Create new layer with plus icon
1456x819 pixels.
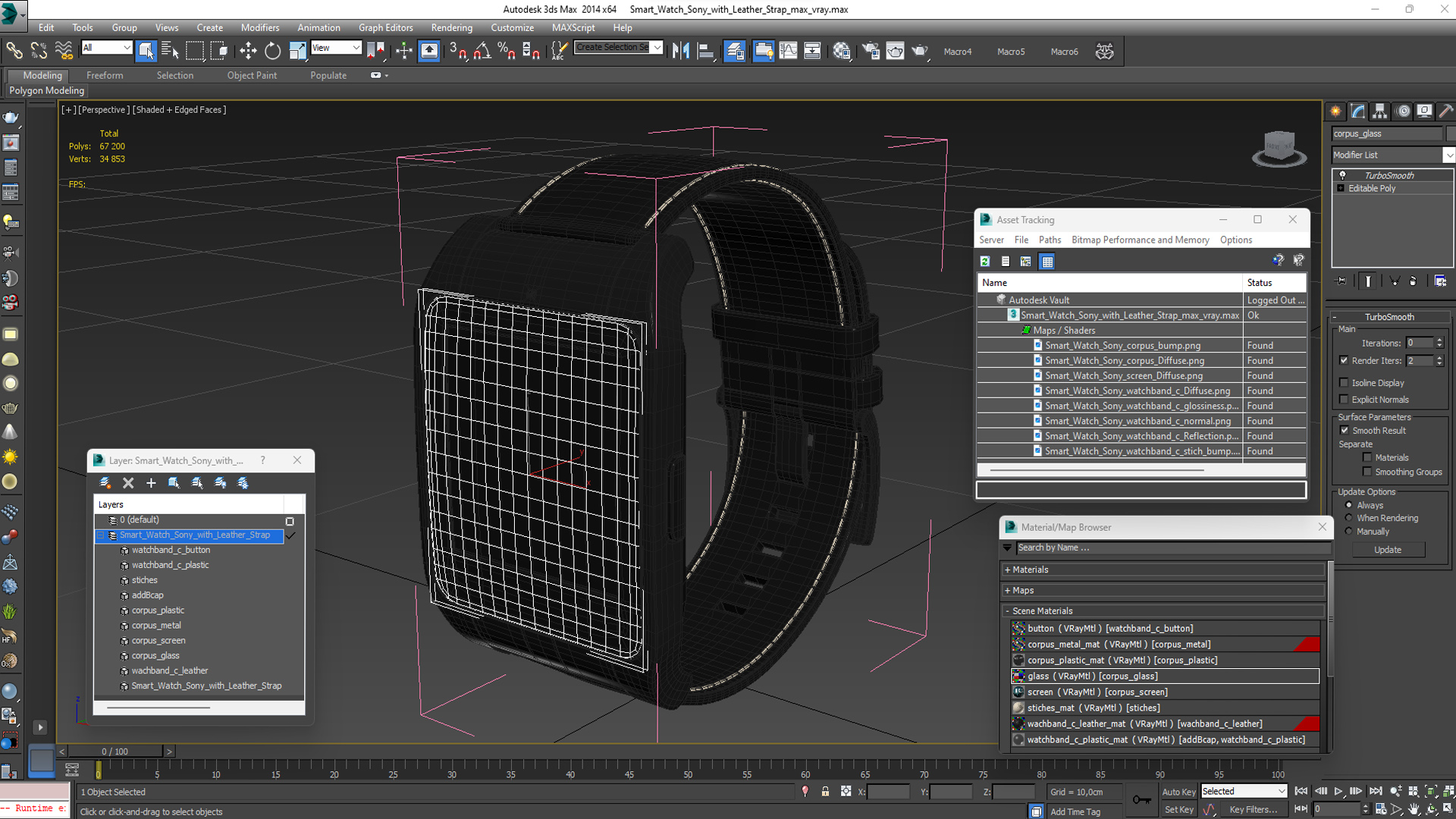[151, 483]
